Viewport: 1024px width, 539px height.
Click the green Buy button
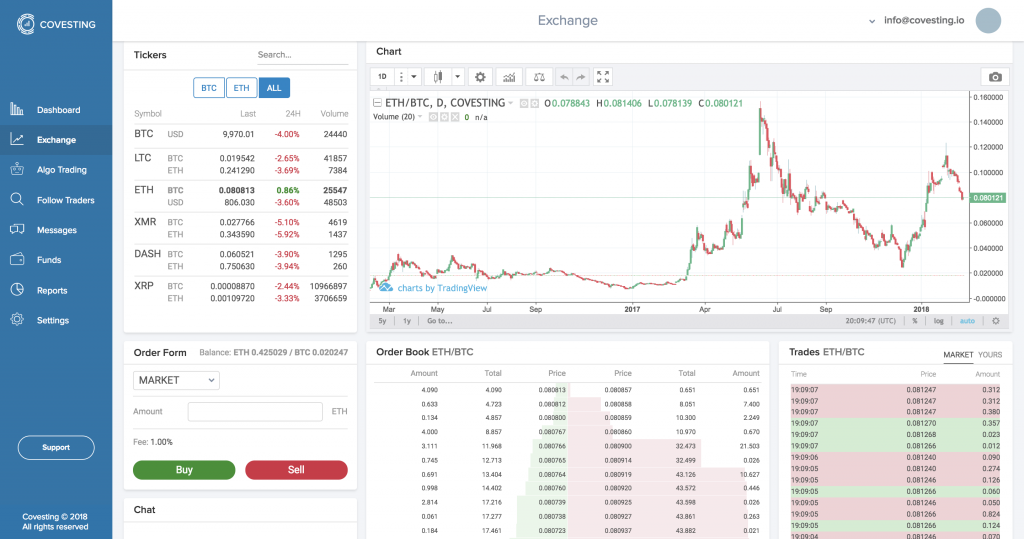[x=184, y=470]
